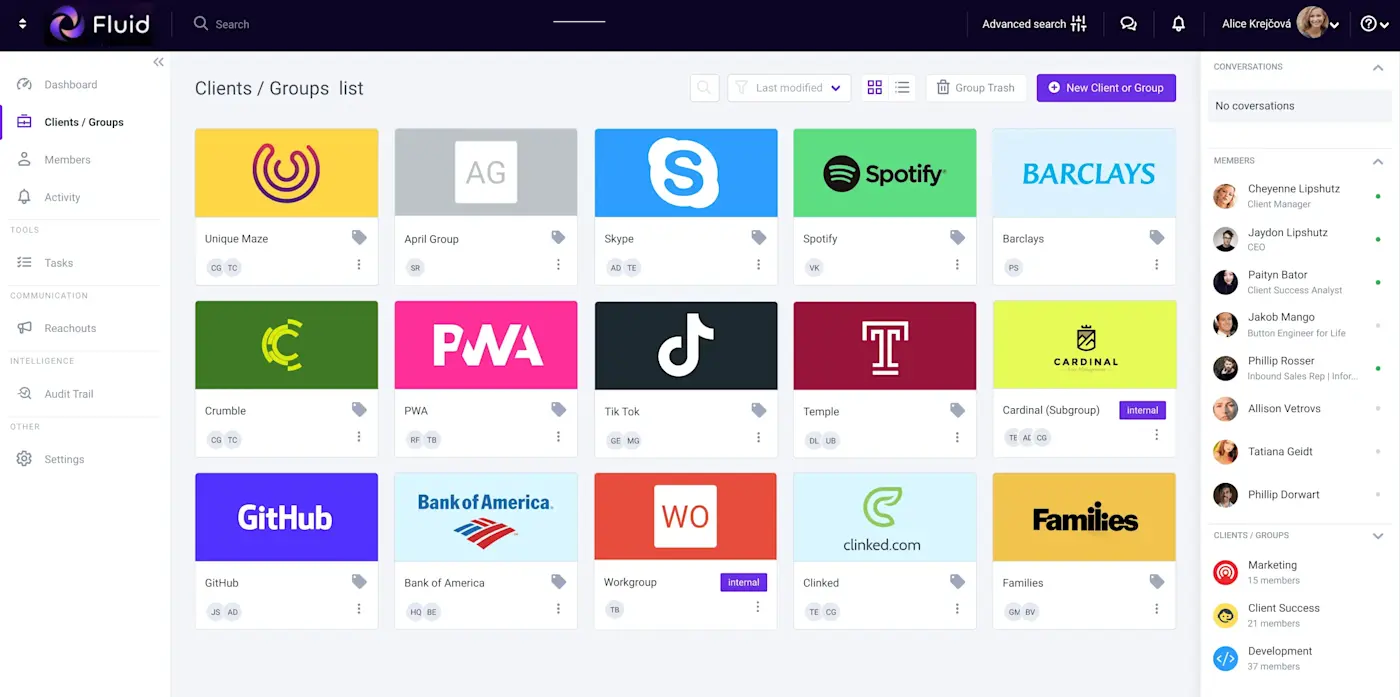Open the Last modified sort dropdown
This screenshot has height=697, width=1400.
click(789, 88)
